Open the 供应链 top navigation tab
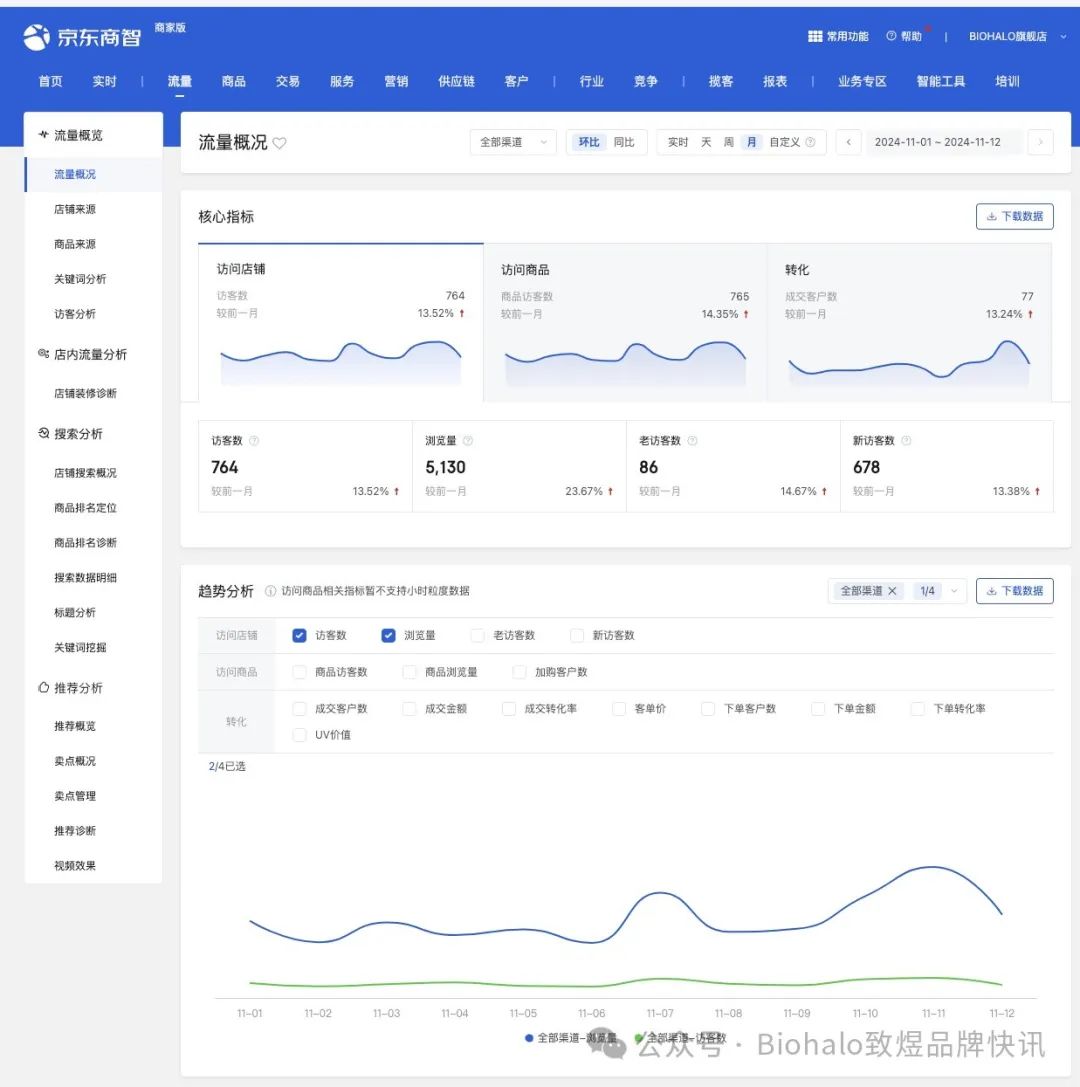This screenshot has width=1080, height=1087. (456, 82)
